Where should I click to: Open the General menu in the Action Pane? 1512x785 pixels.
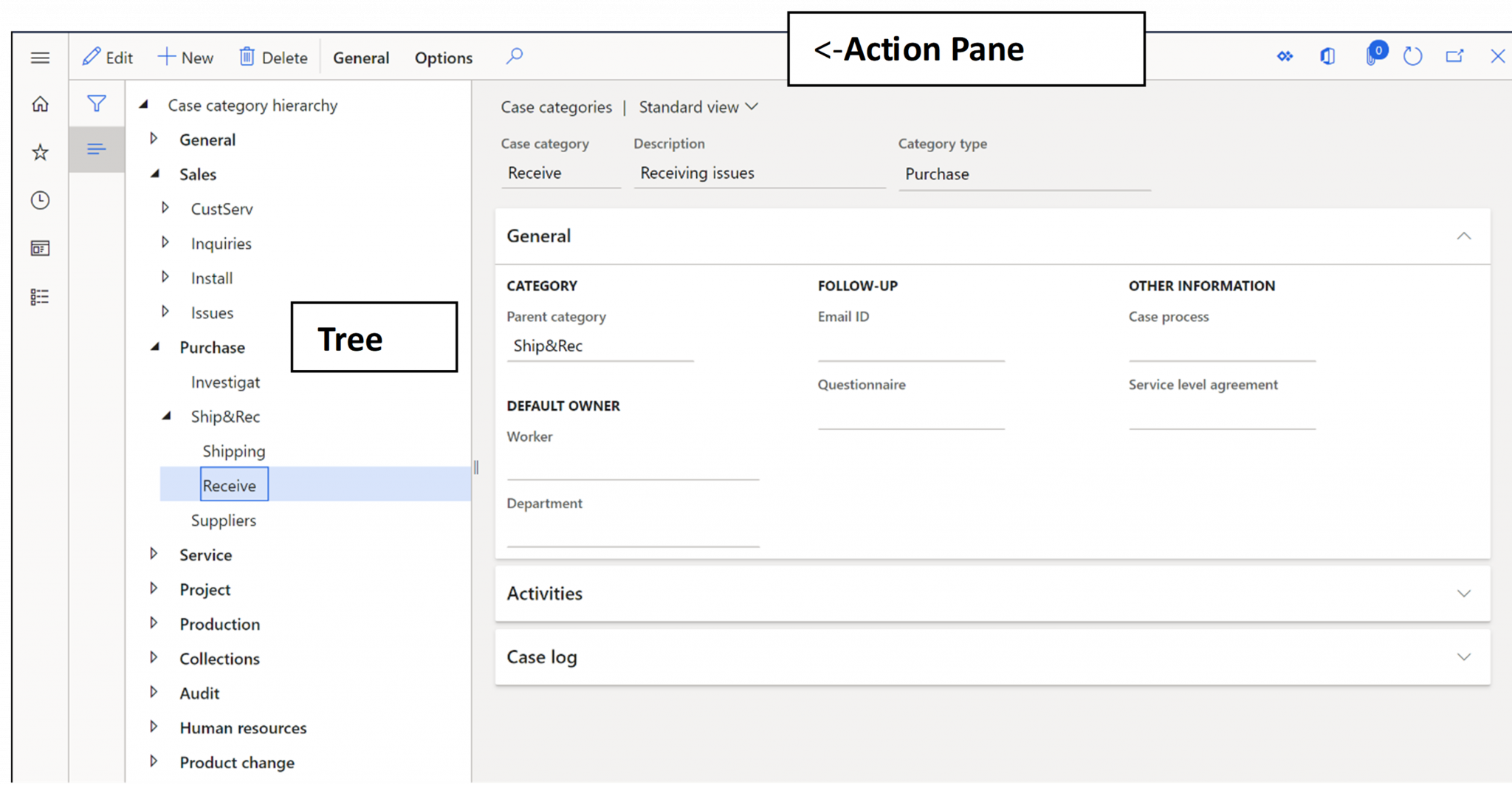click(361, 58)
